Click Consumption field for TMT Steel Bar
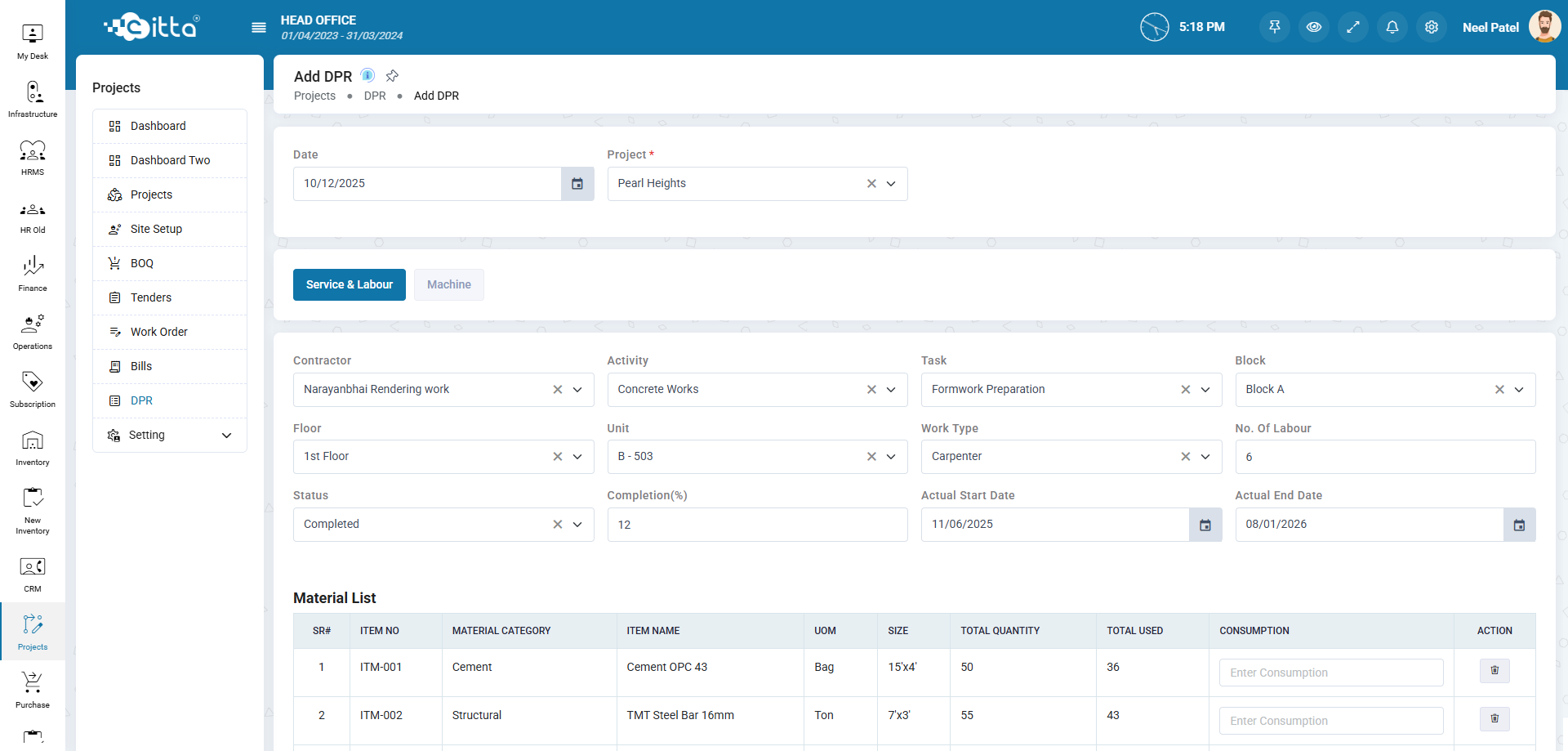 1330,721
